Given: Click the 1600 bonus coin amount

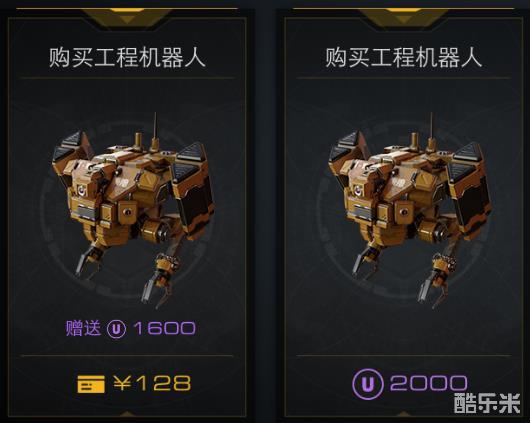Looking at the screenshot, I should [x=164, y=328].
